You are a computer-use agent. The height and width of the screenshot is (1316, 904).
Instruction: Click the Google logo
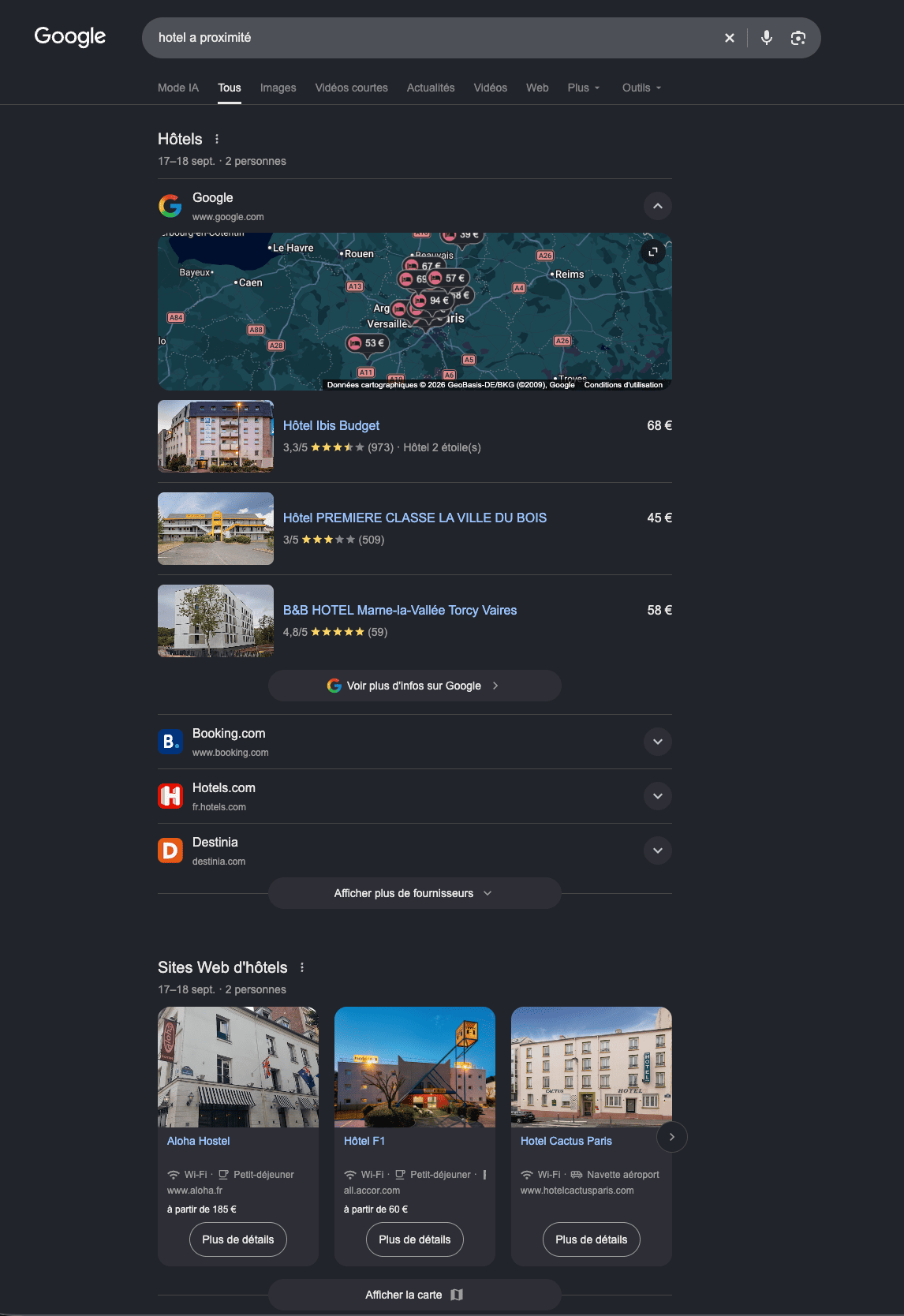click(69, 37)
